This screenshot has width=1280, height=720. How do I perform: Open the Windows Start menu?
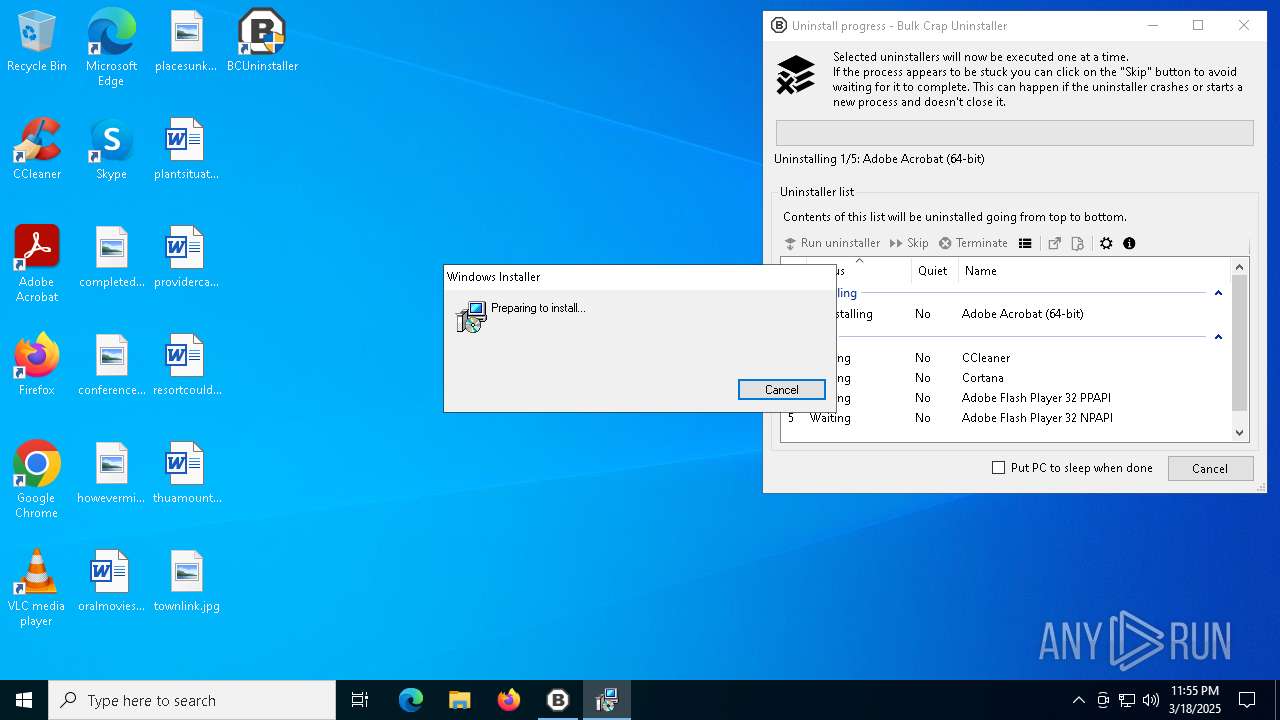pos(24,700)
